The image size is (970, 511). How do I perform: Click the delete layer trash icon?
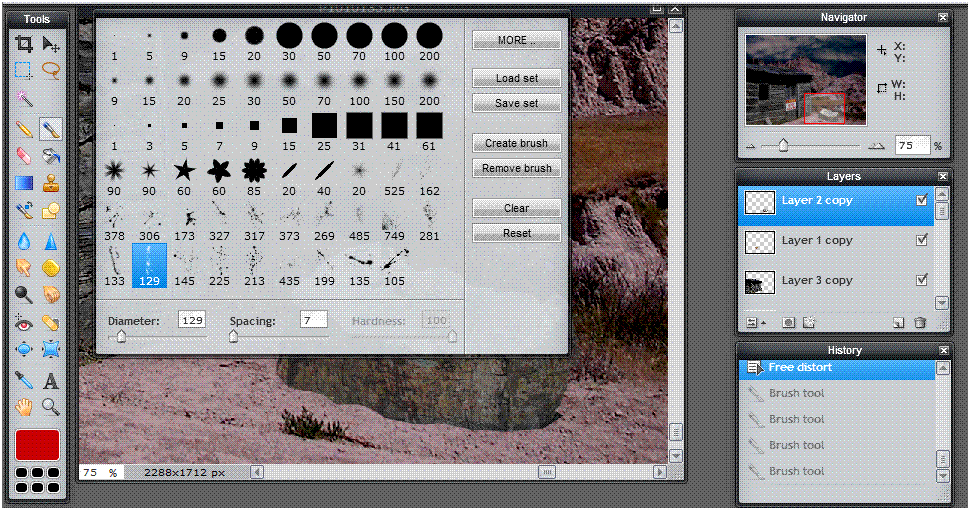(920, 323)
